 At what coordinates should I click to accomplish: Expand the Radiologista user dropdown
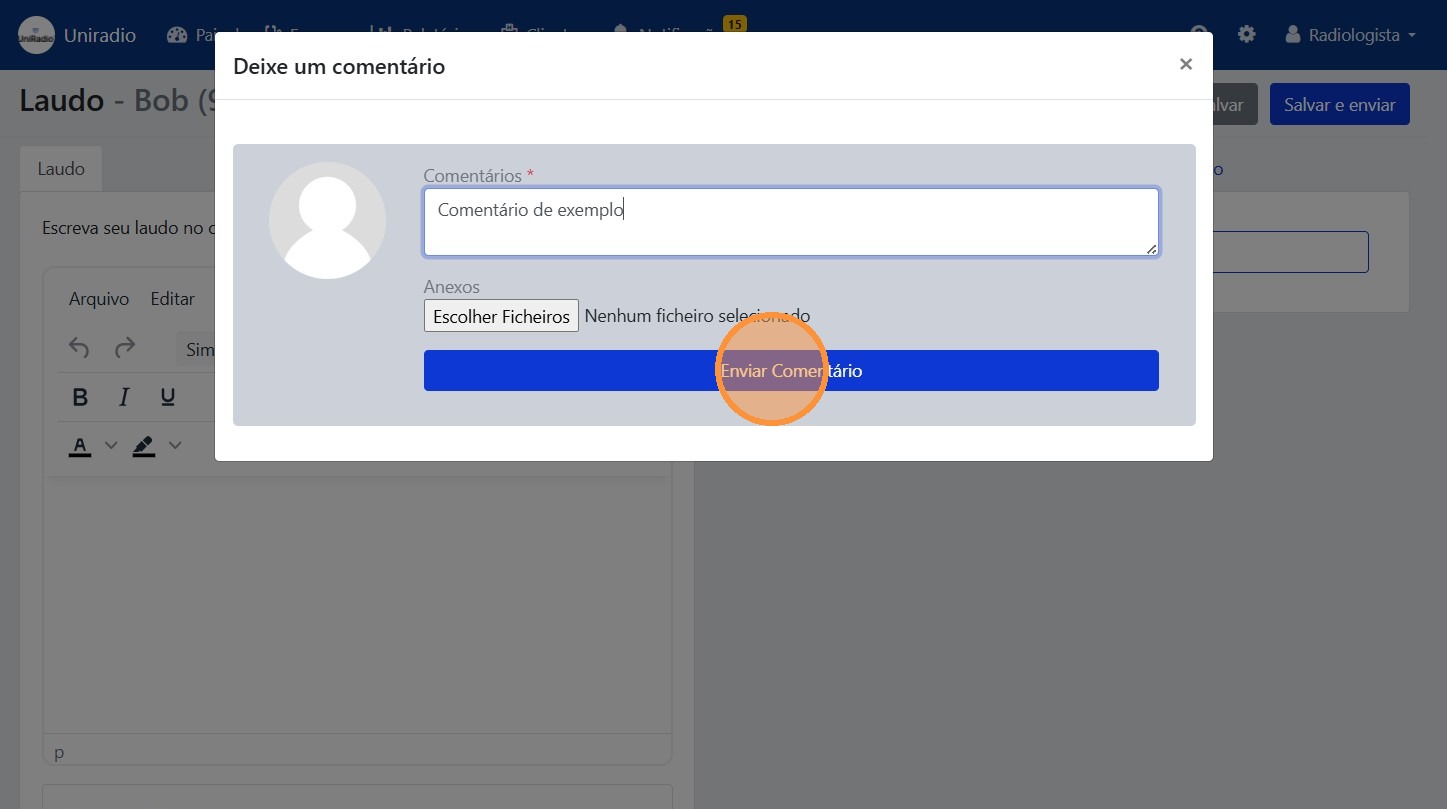tap(1351, 35)
